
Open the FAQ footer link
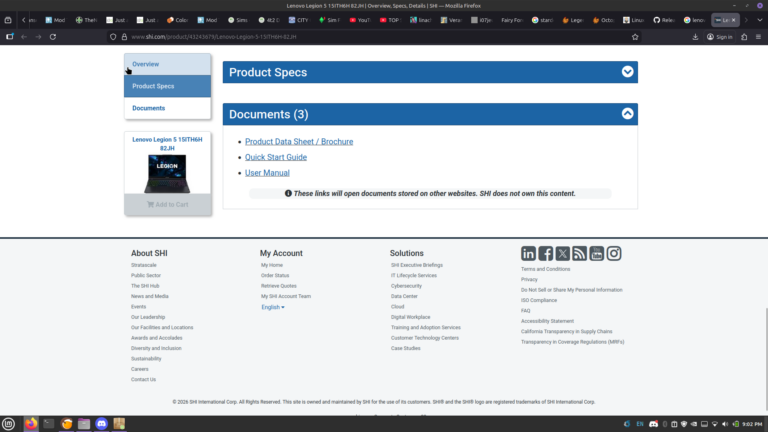(526, 311)
